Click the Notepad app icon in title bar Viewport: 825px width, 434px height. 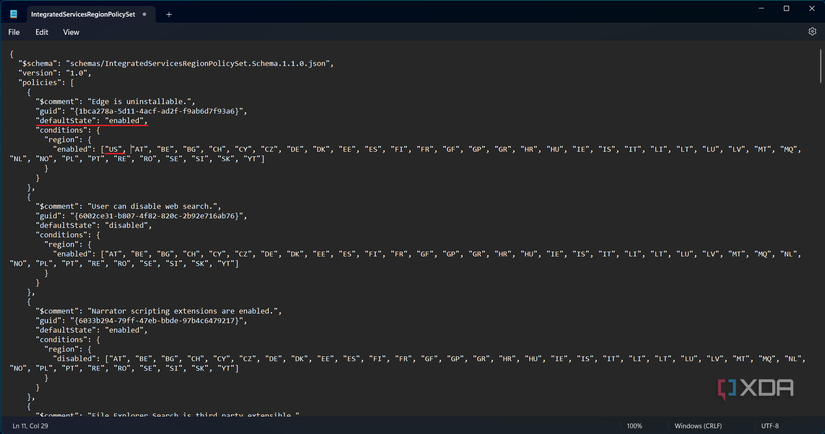[13, 14]
